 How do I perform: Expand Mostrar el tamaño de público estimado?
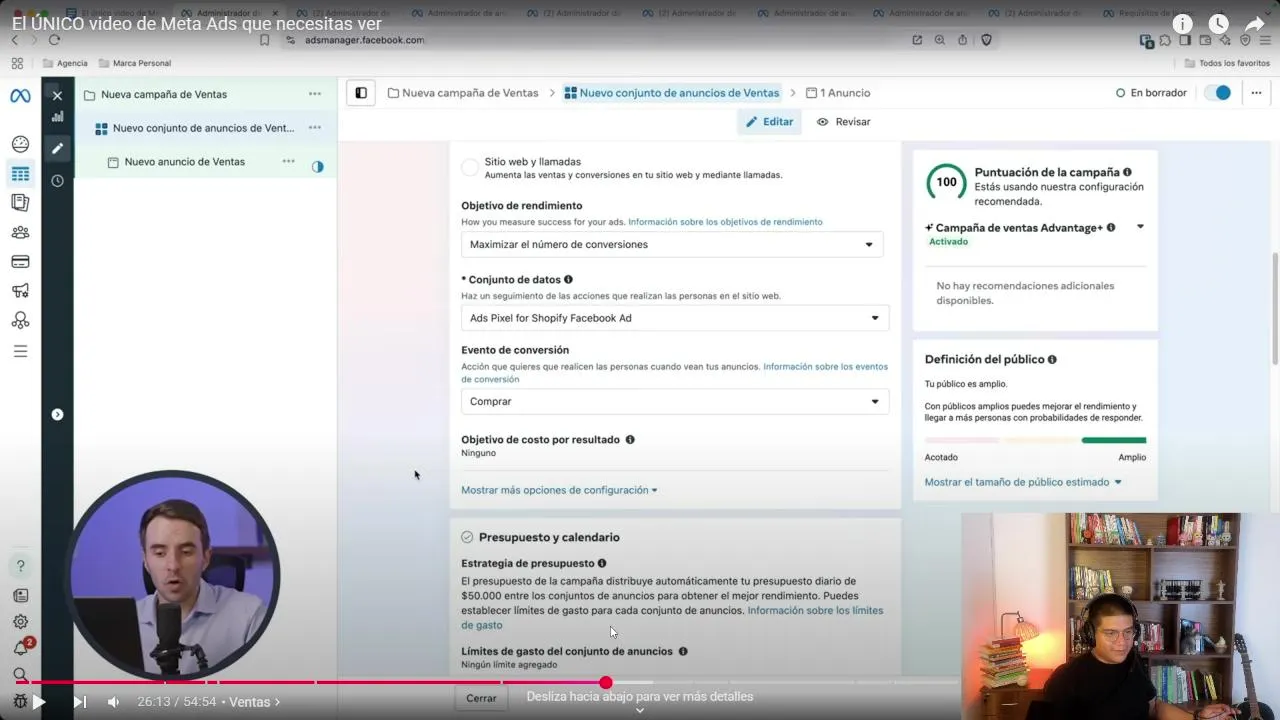(x=1023, y=482)
